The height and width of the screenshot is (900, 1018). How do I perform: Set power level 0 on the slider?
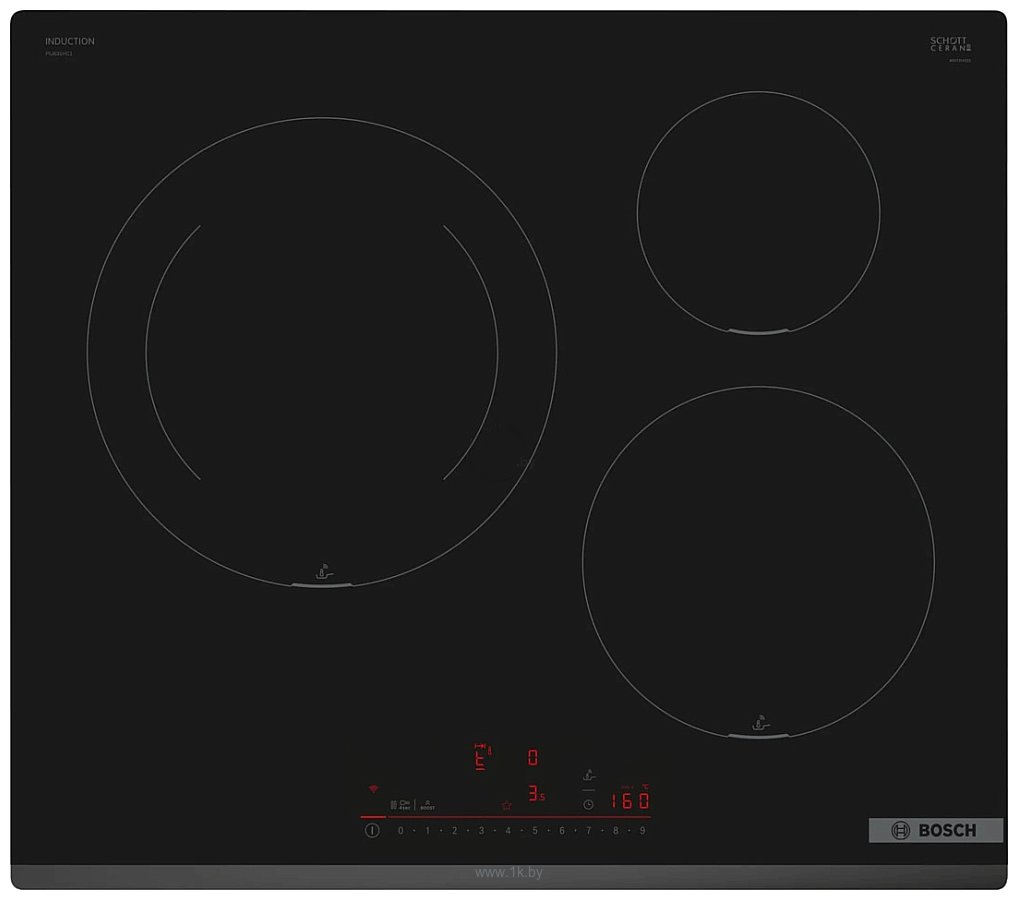click(401, 831)
